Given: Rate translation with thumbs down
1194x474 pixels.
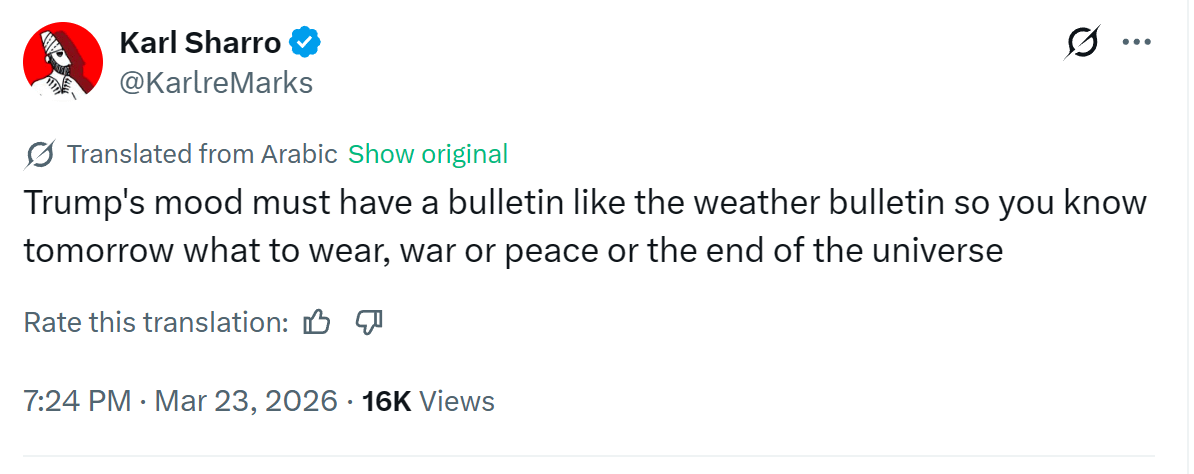Looking at the screenshot, I should pyautogui.click(x=369, y=322).
